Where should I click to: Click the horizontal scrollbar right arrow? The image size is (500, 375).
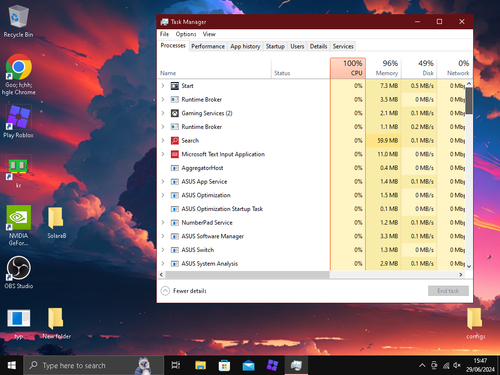(461, 275)
